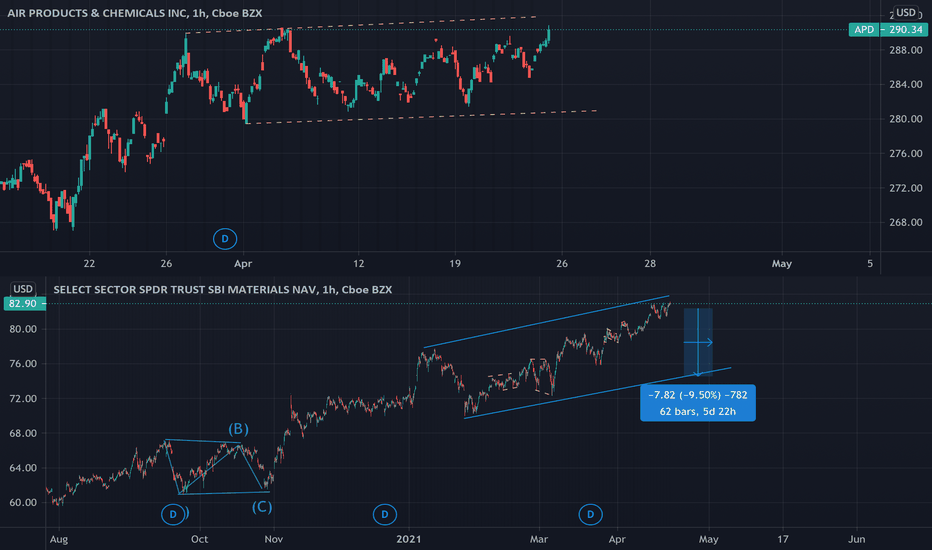Click the 28 date label on time axis
This screenshot has width=932, height=550.
tap(650, 263)
